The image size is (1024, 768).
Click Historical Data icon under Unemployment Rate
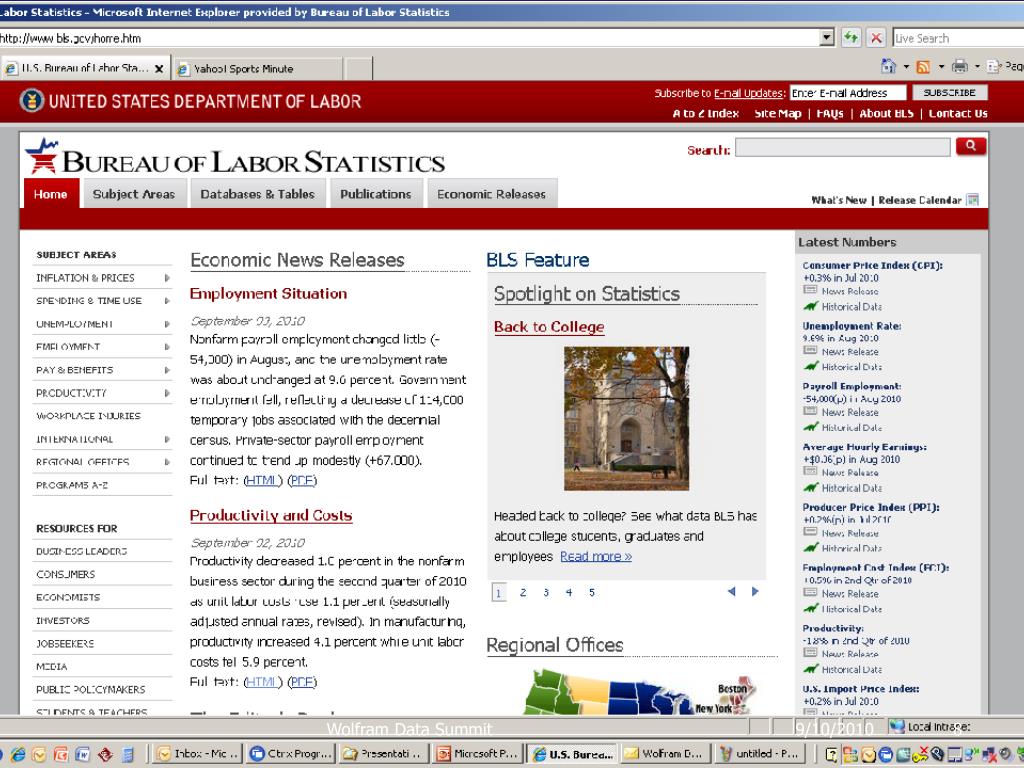pos(810,366)
